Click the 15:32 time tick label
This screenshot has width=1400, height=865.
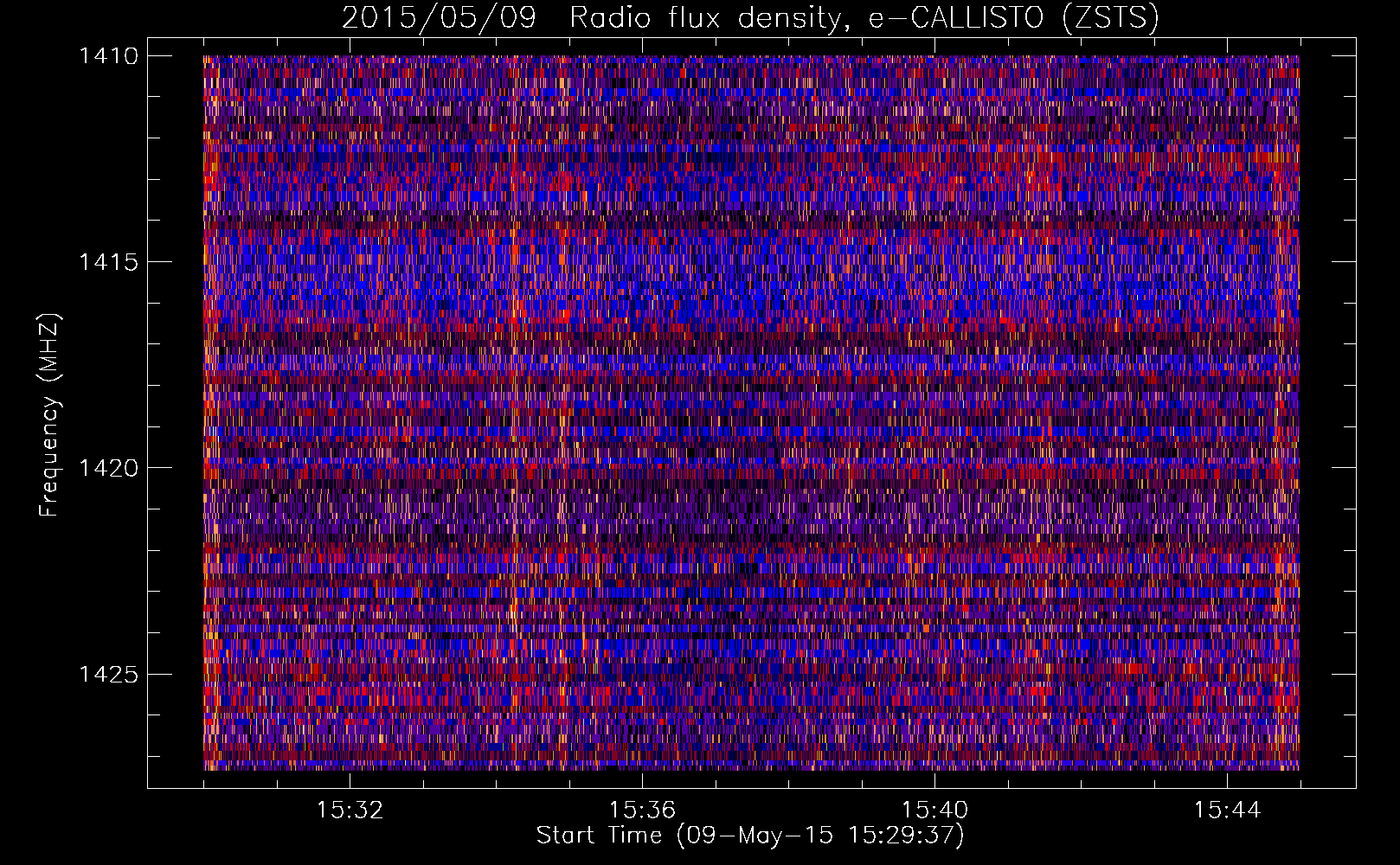[350, 810]
